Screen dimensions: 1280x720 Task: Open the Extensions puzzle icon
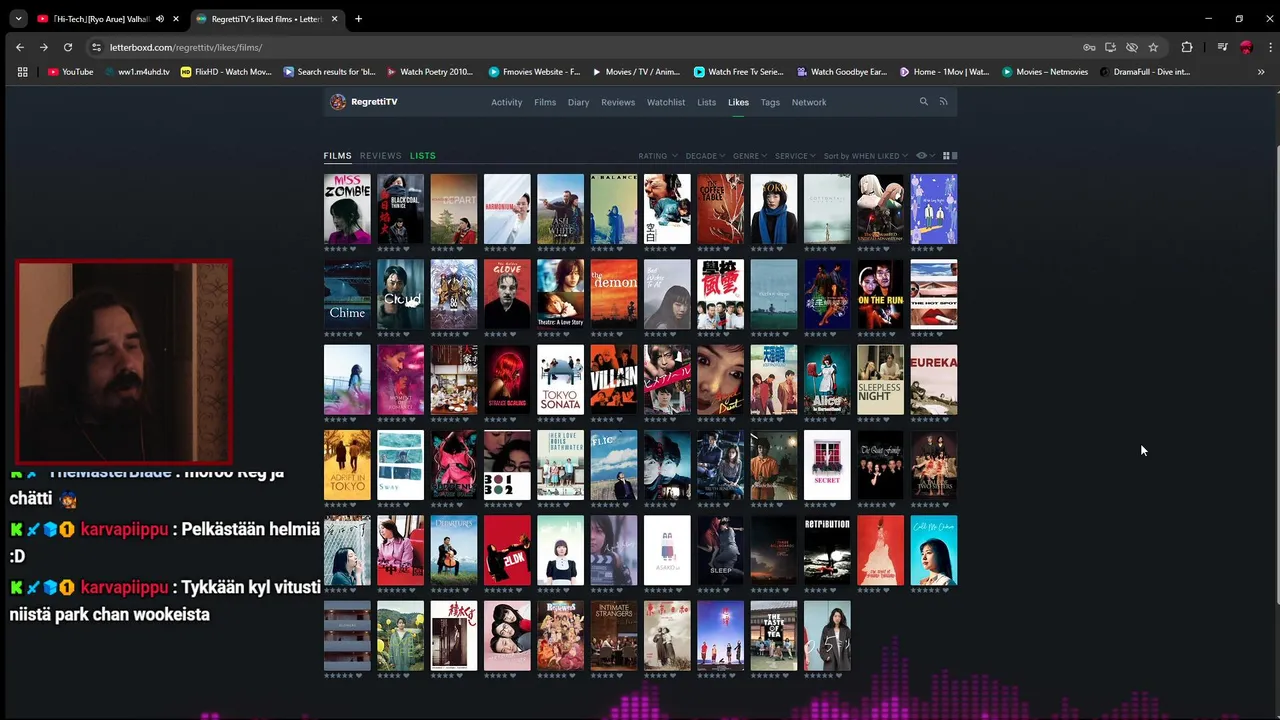click(x=1187, y=47)
